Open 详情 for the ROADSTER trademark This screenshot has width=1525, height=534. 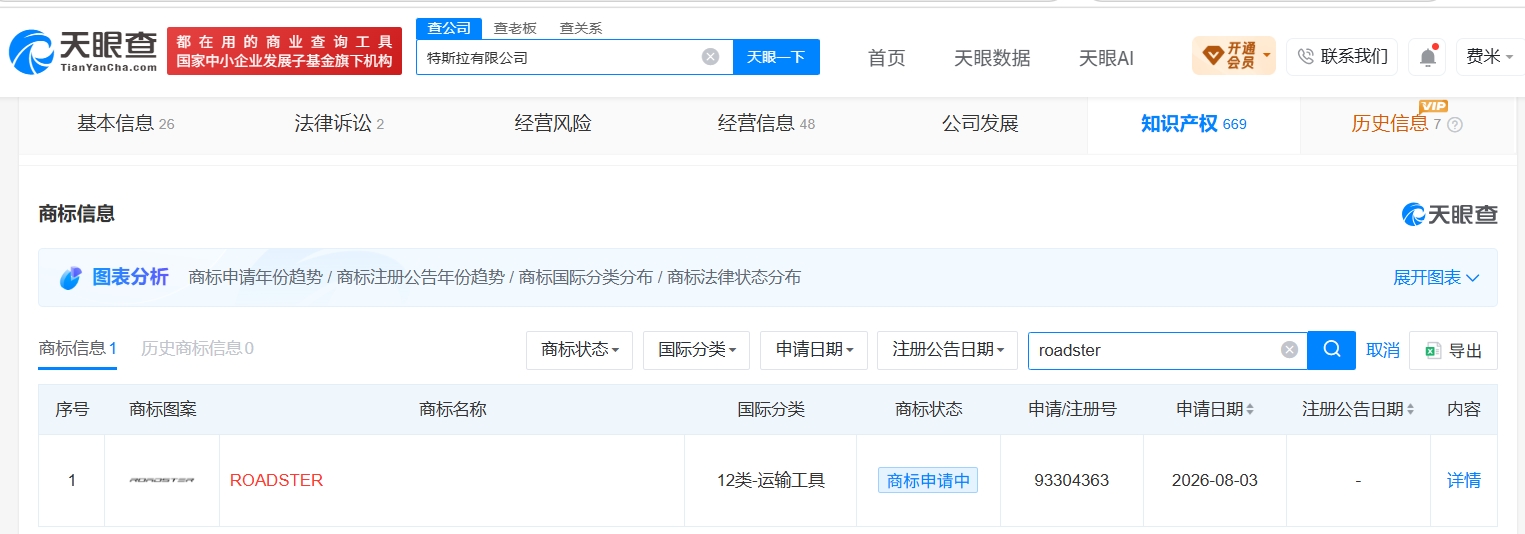pyautogui.click(x=1464, y=480)
